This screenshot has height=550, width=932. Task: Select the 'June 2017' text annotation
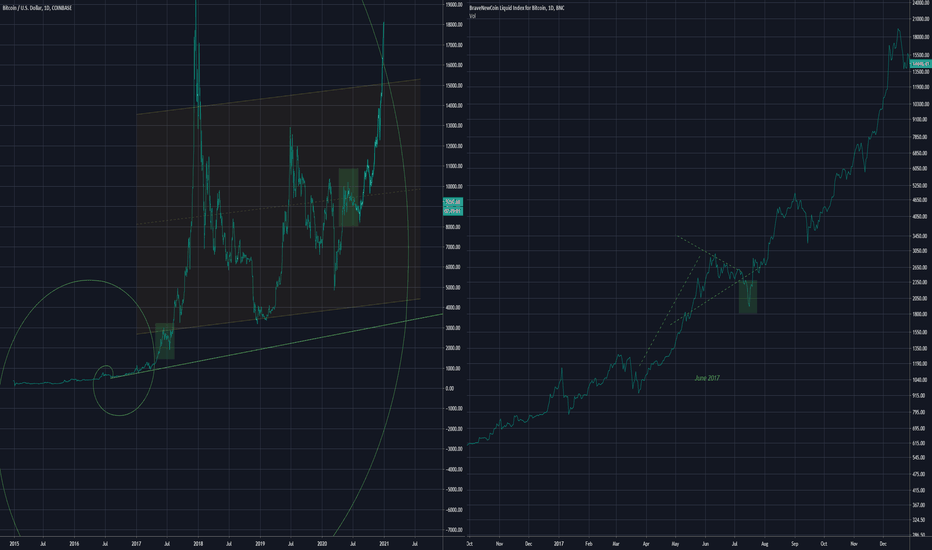(x=707, y=378)
